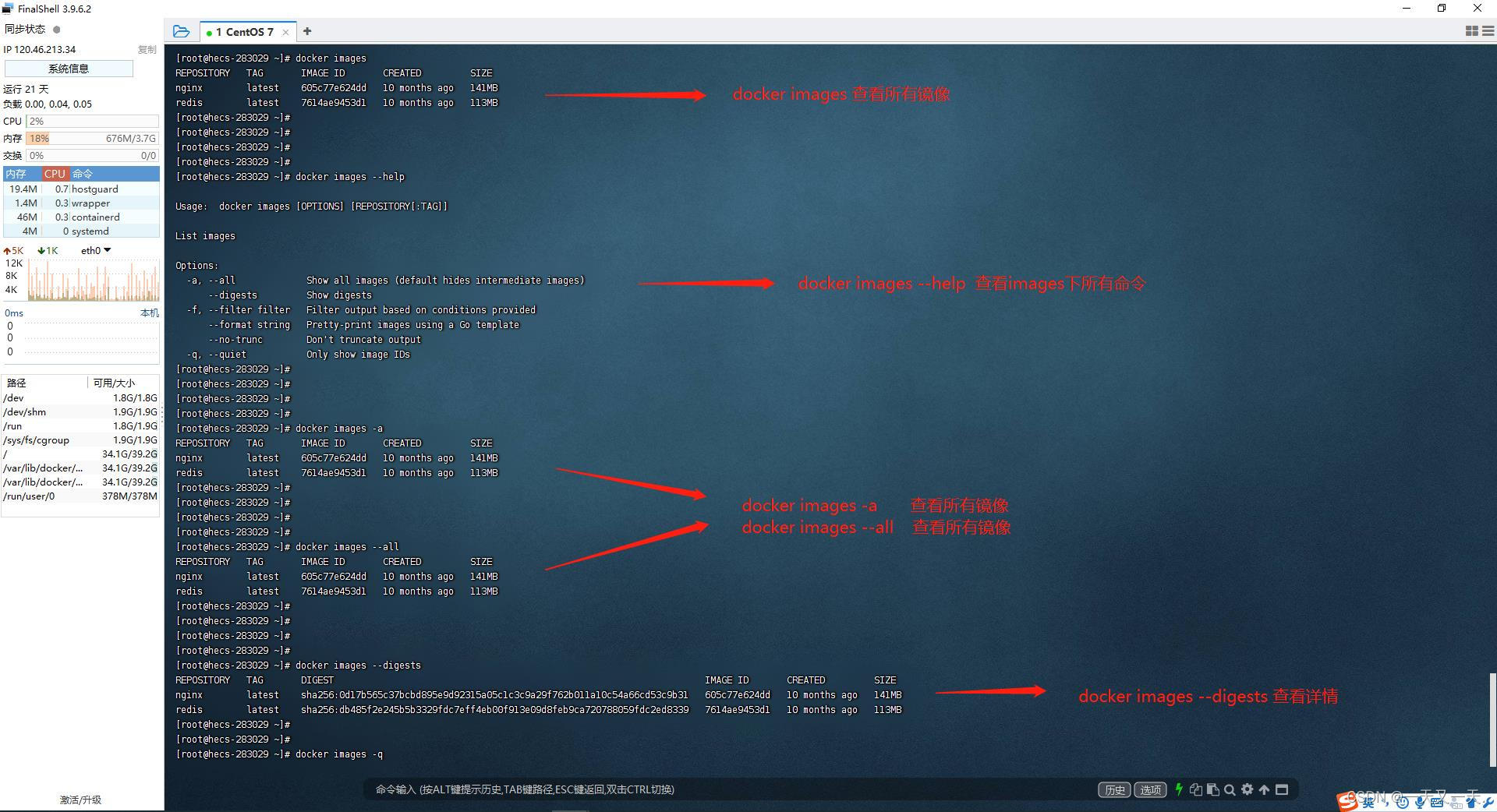Viewport: 1497px width, 812px height.
Task: Select the copy icon in the bottom toolbar
Action: click(1196, 789)
